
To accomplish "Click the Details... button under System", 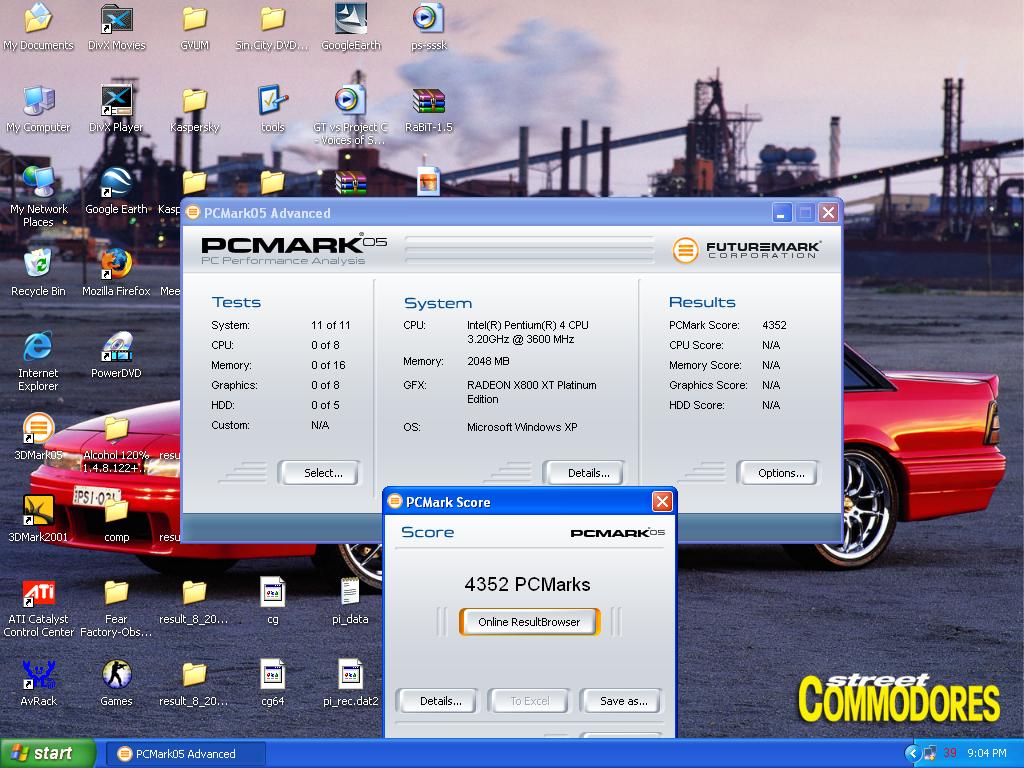I will point(583,473).
